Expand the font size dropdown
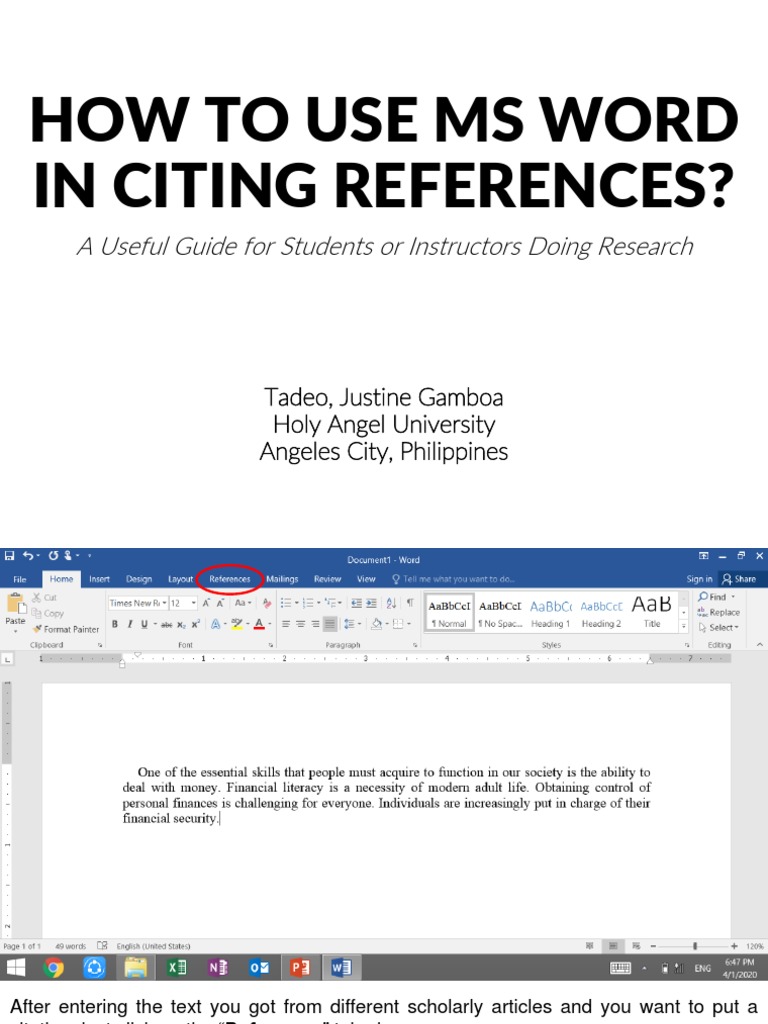The image size is (768, 1024). tap(193, 603)
